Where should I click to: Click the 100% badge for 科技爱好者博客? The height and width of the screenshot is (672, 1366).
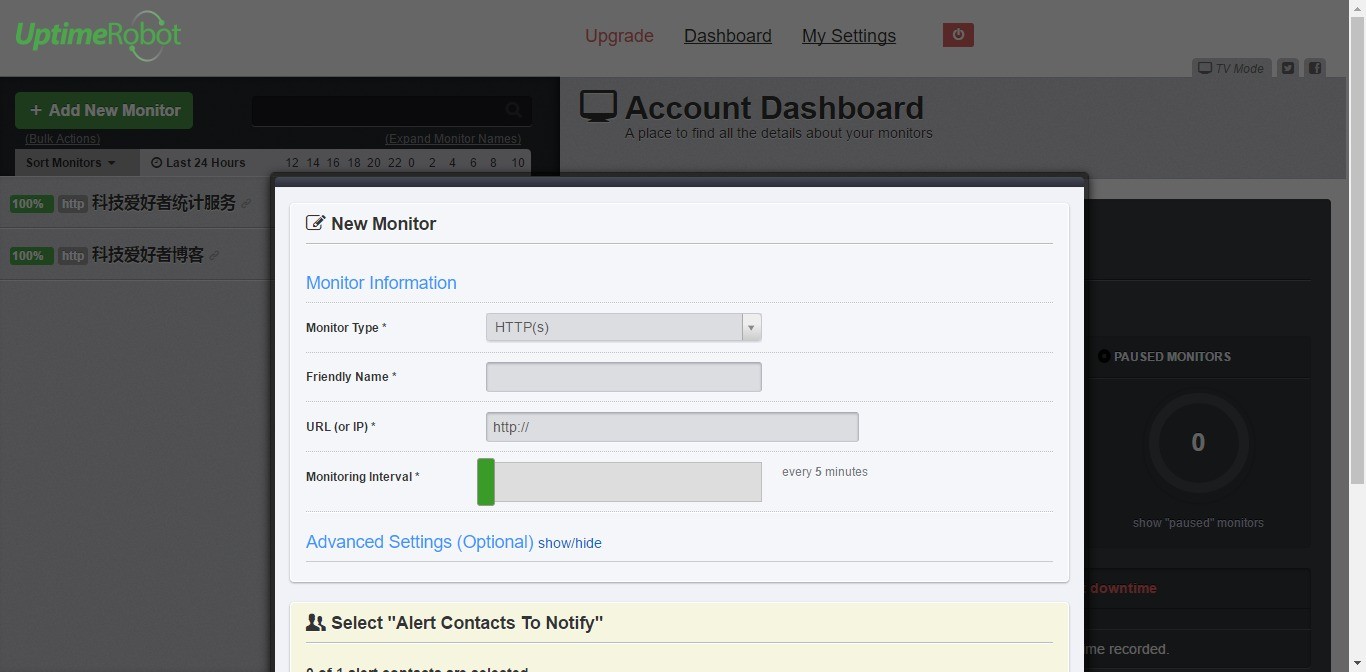[31, 256]
